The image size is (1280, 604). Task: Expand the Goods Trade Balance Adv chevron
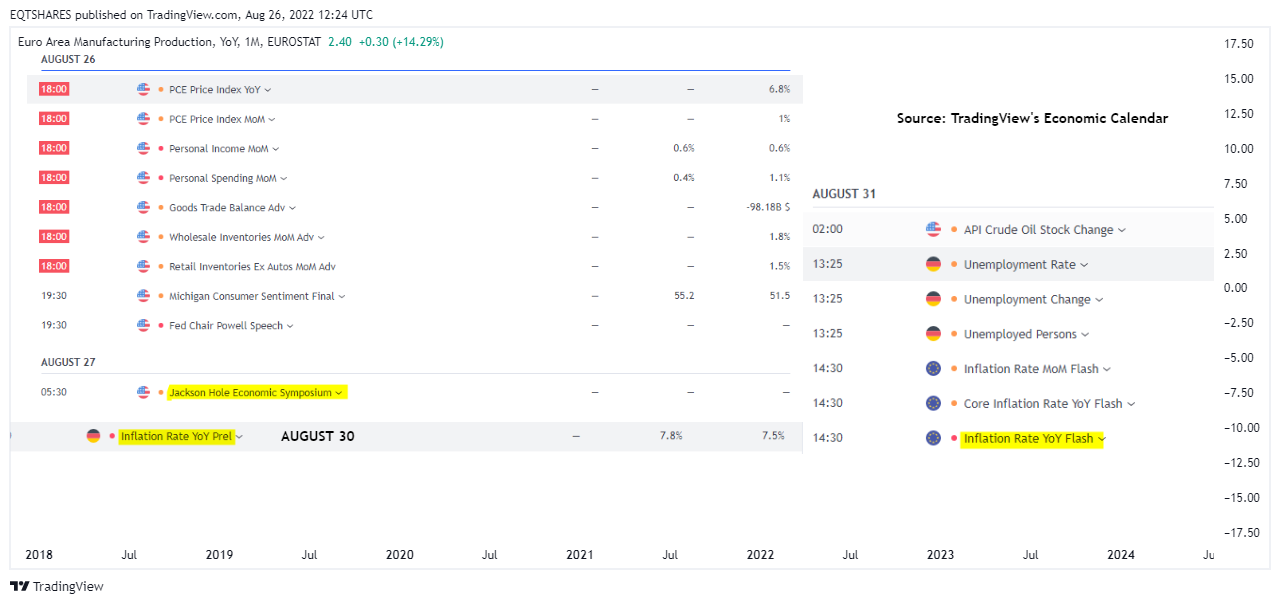coord(293,208)
